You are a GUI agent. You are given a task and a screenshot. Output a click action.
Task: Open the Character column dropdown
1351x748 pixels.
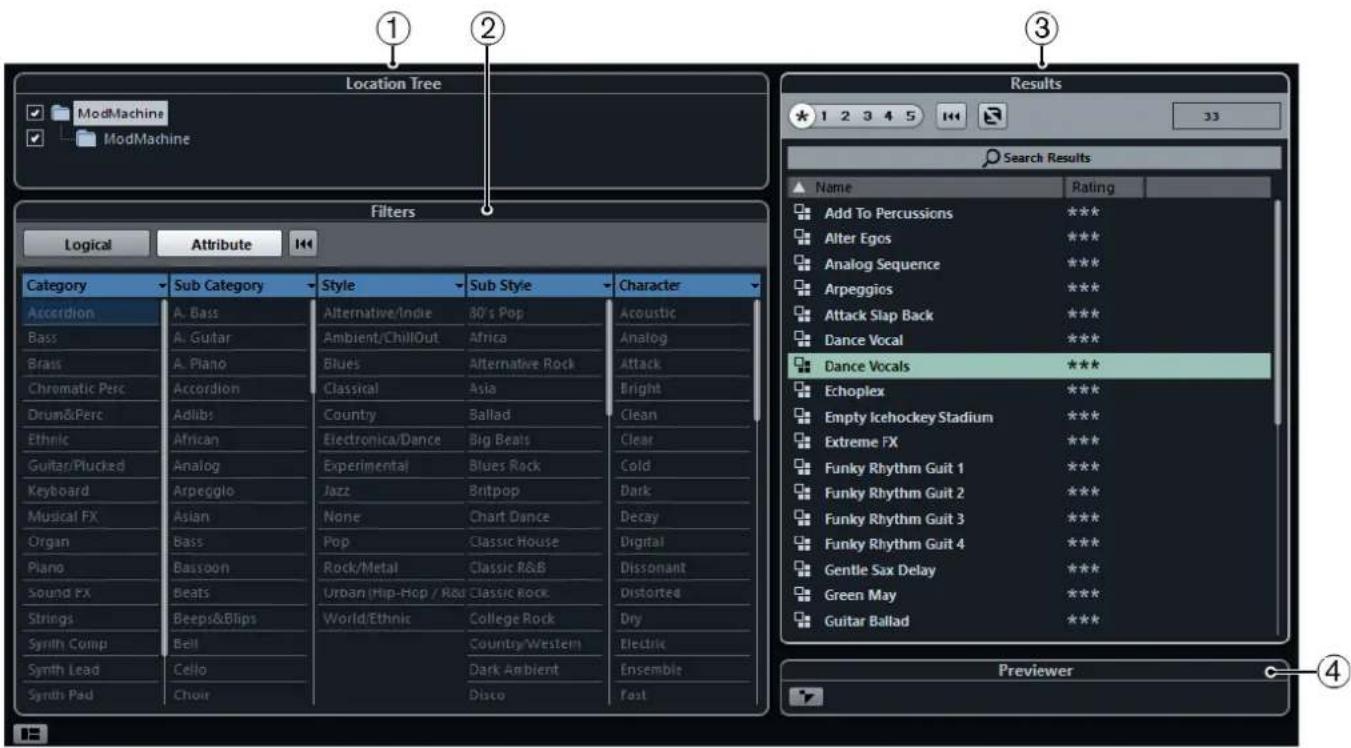[754, 286]
